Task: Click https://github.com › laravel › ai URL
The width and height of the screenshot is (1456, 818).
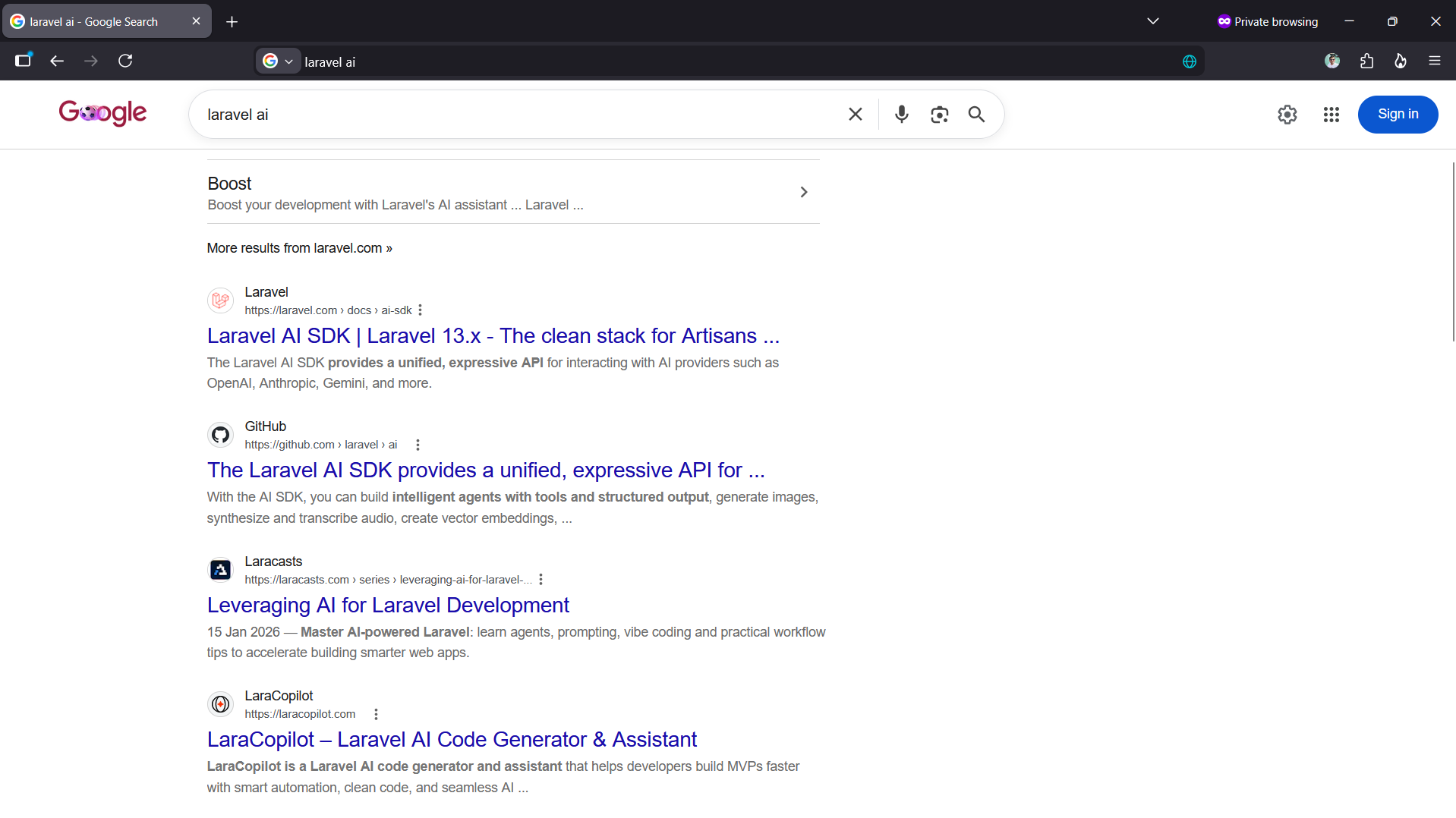Action: (x=320, y=445)
